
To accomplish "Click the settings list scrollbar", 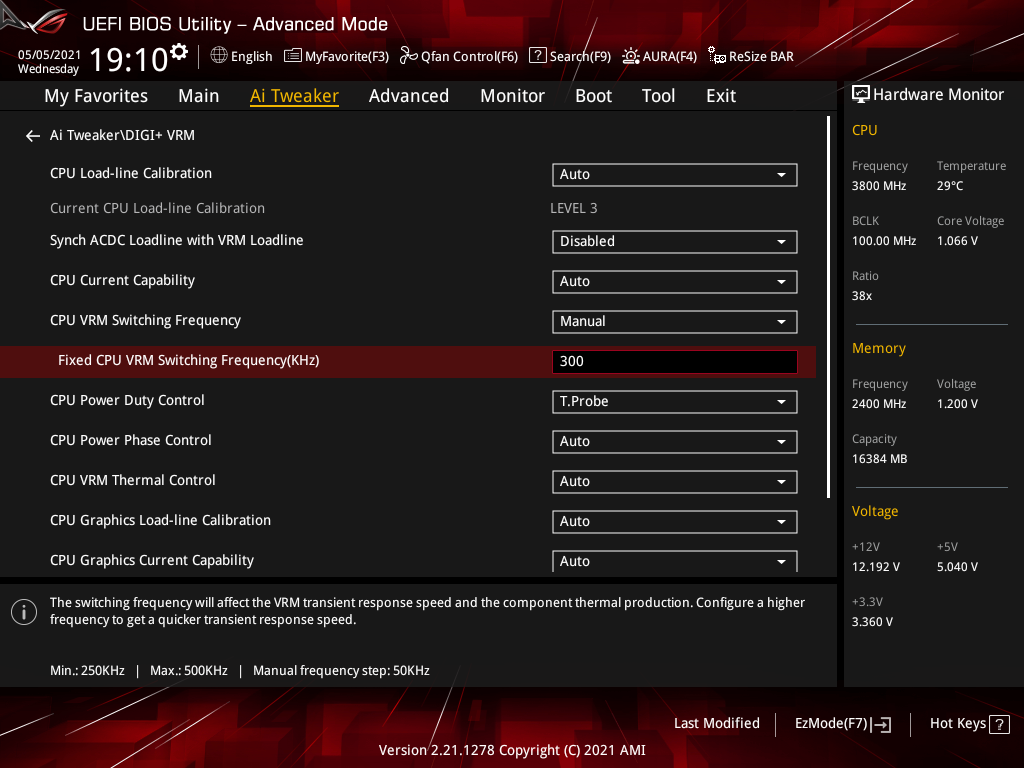I will [x=828, y=307].
